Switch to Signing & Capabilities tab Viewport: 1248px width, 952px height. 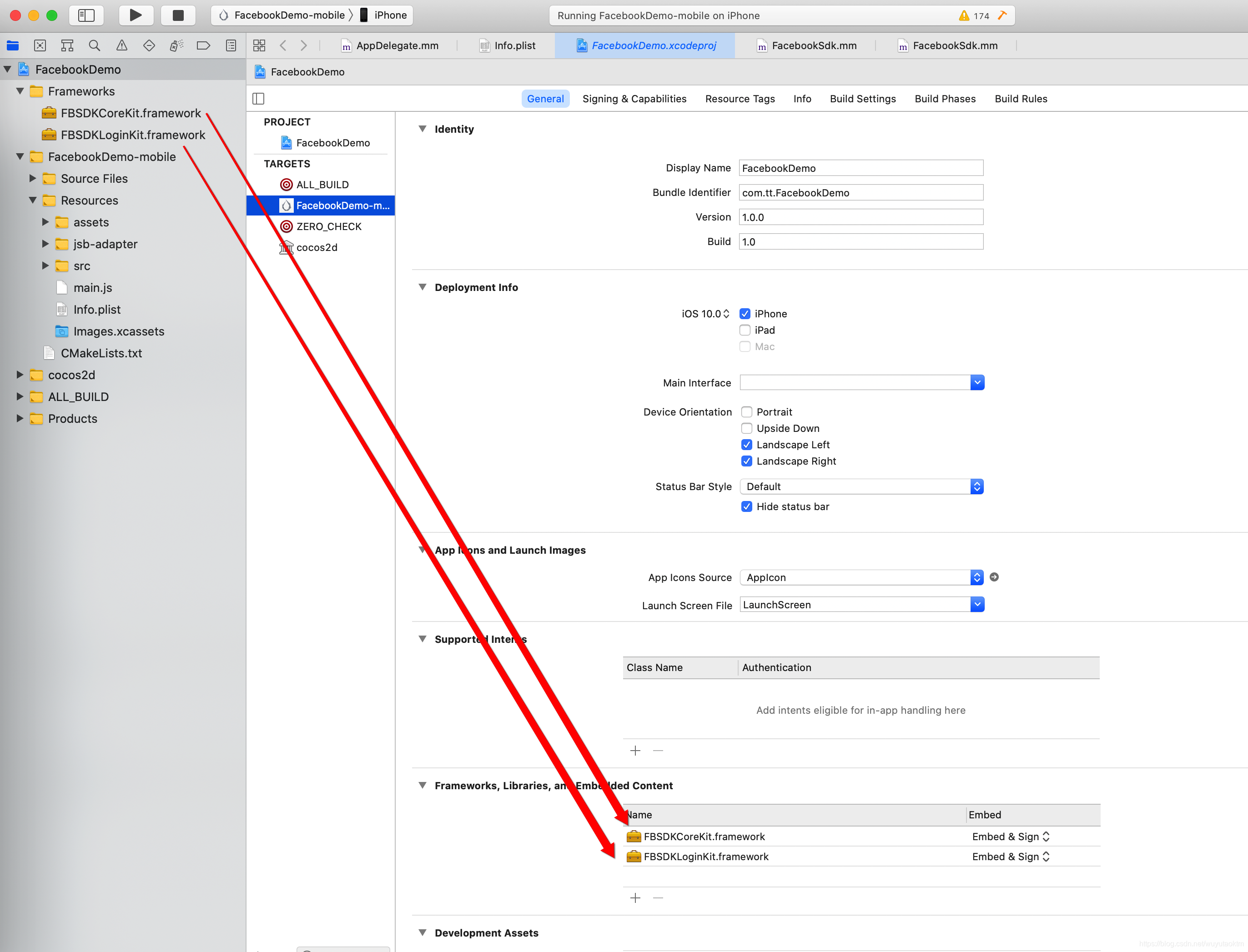(634, 99)
